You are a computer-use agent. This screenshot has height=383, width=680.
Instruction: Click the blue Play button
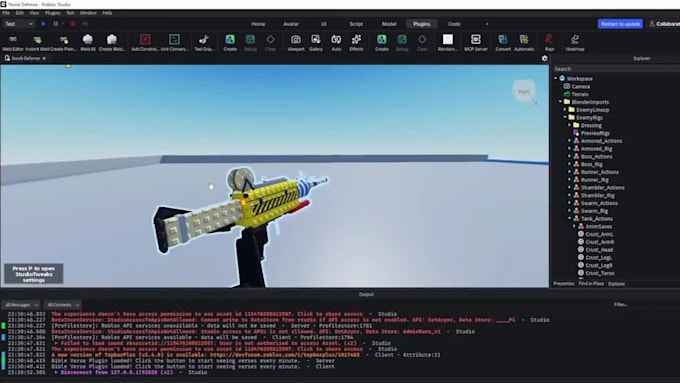coord(43,24)
